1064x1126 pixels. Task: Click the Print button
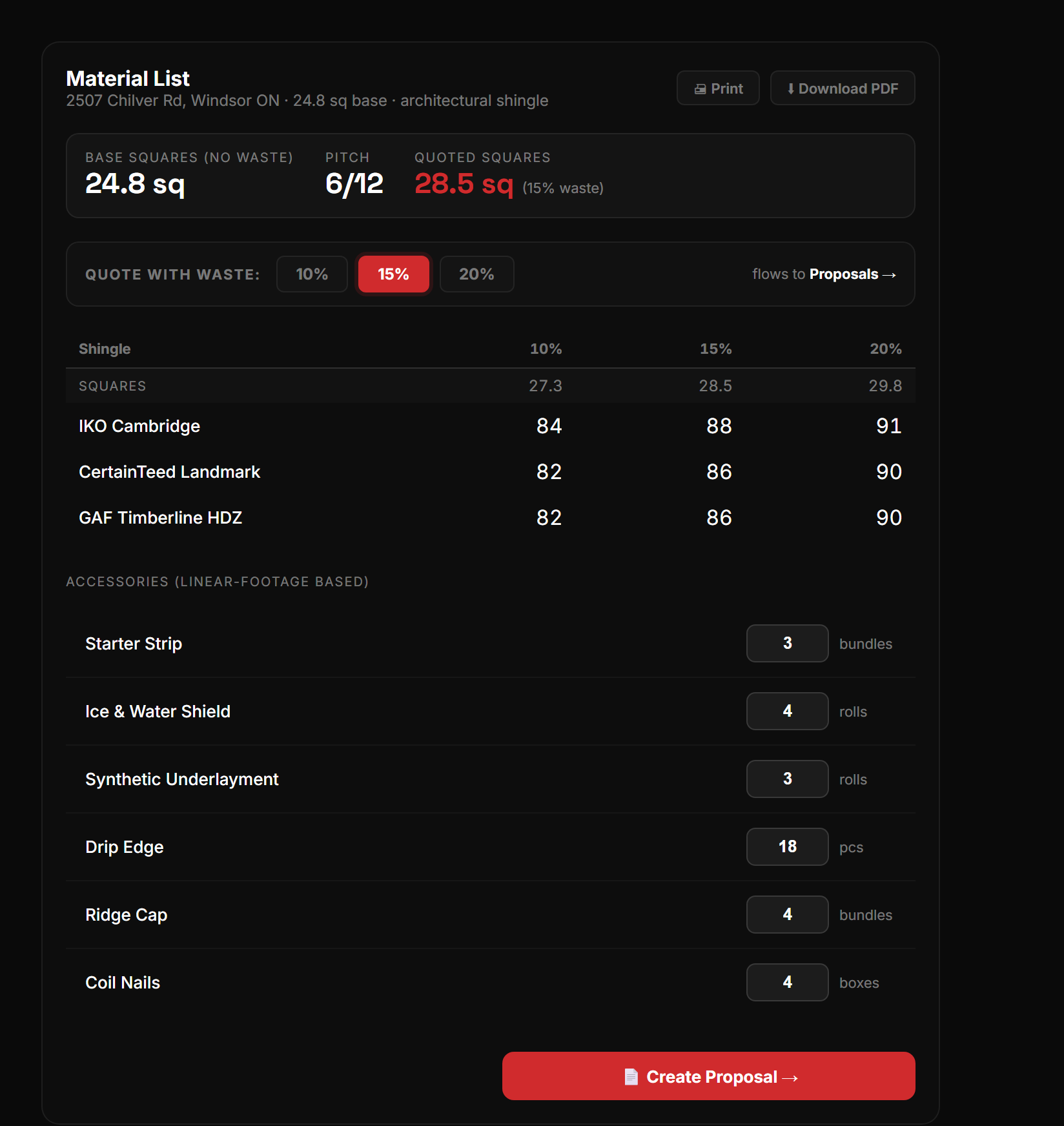coord(718,88)
